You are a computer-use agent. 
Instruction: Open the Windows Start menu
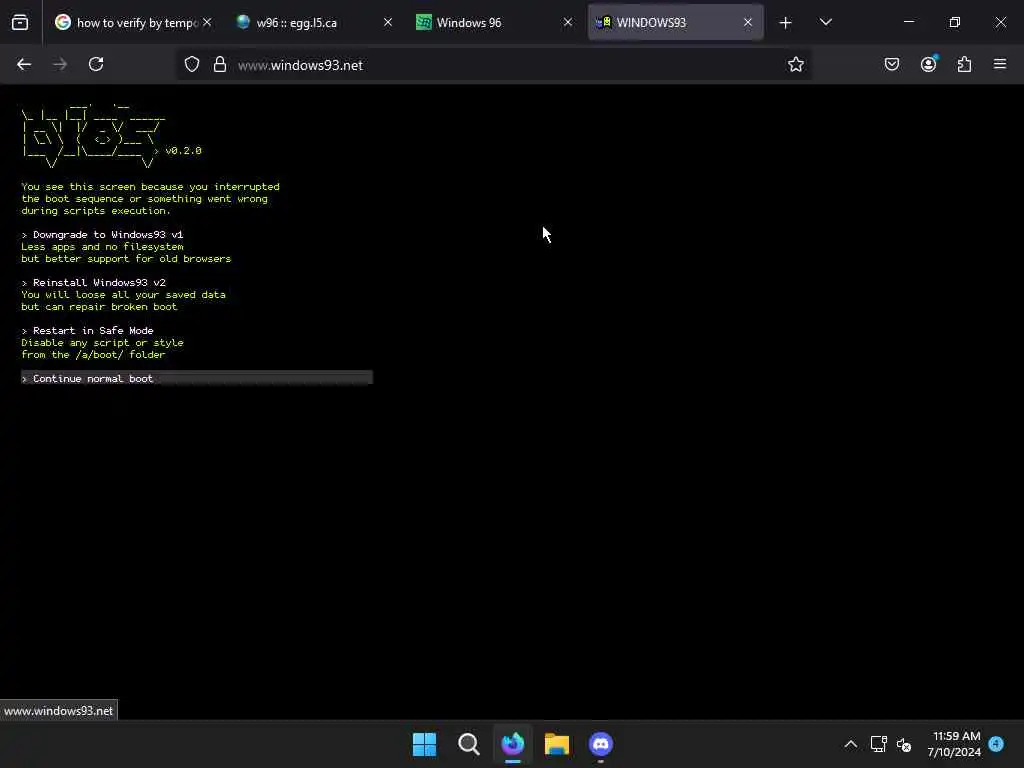click(x=424, y=744)
